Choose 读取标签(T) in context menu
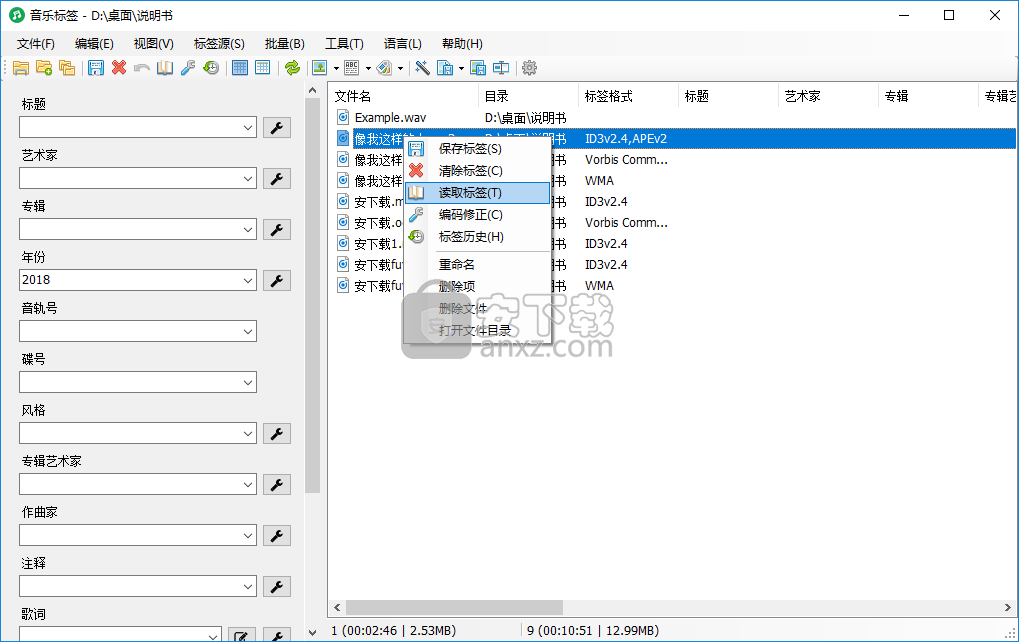The width and height of the screenshot is (1019, 642). click(478, 193)
